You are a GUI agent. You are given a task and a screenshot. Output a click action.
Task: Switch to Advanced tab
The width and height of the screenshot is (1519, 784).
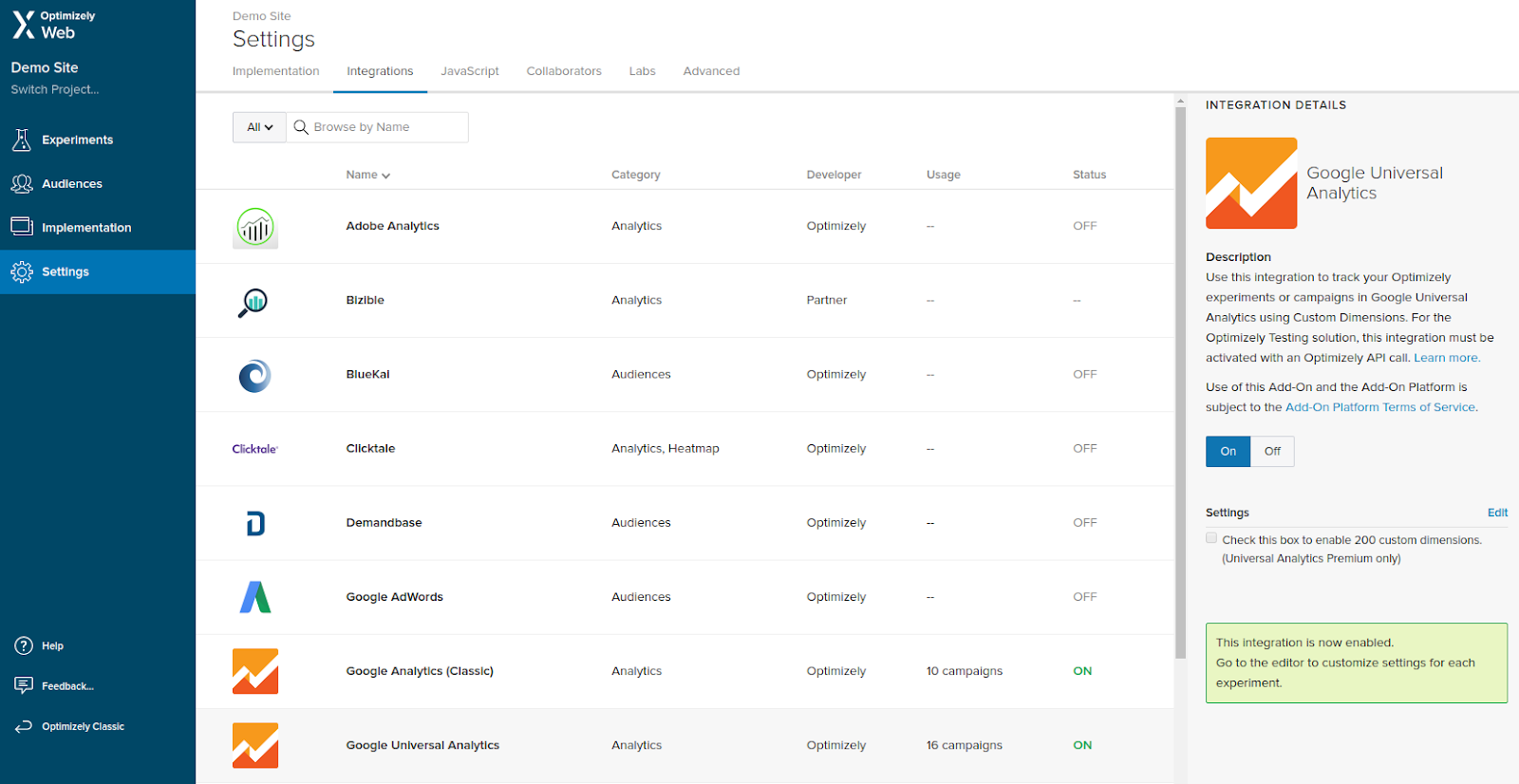711,71
